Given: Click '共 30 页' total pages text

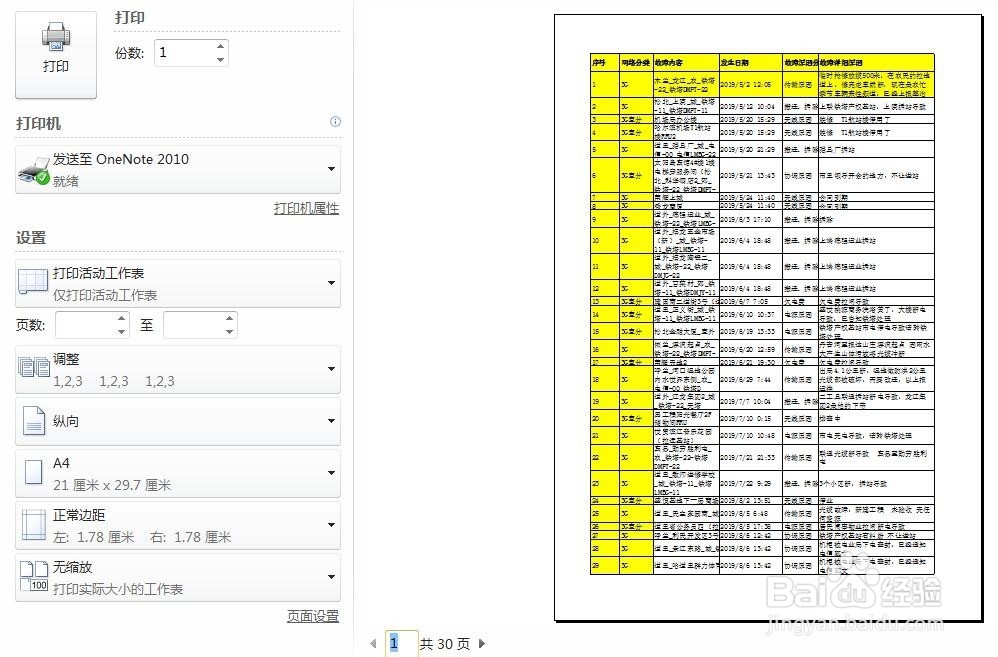Looking at the screenshot, I should pos(445,644).
